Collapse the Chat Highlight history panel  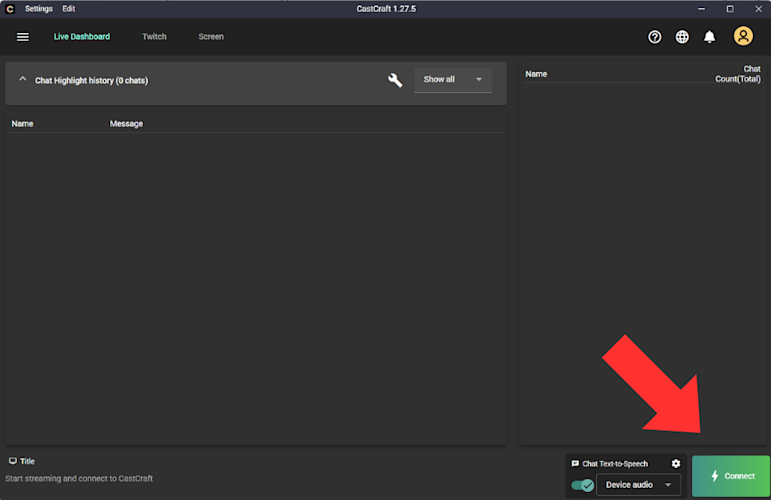23,79
